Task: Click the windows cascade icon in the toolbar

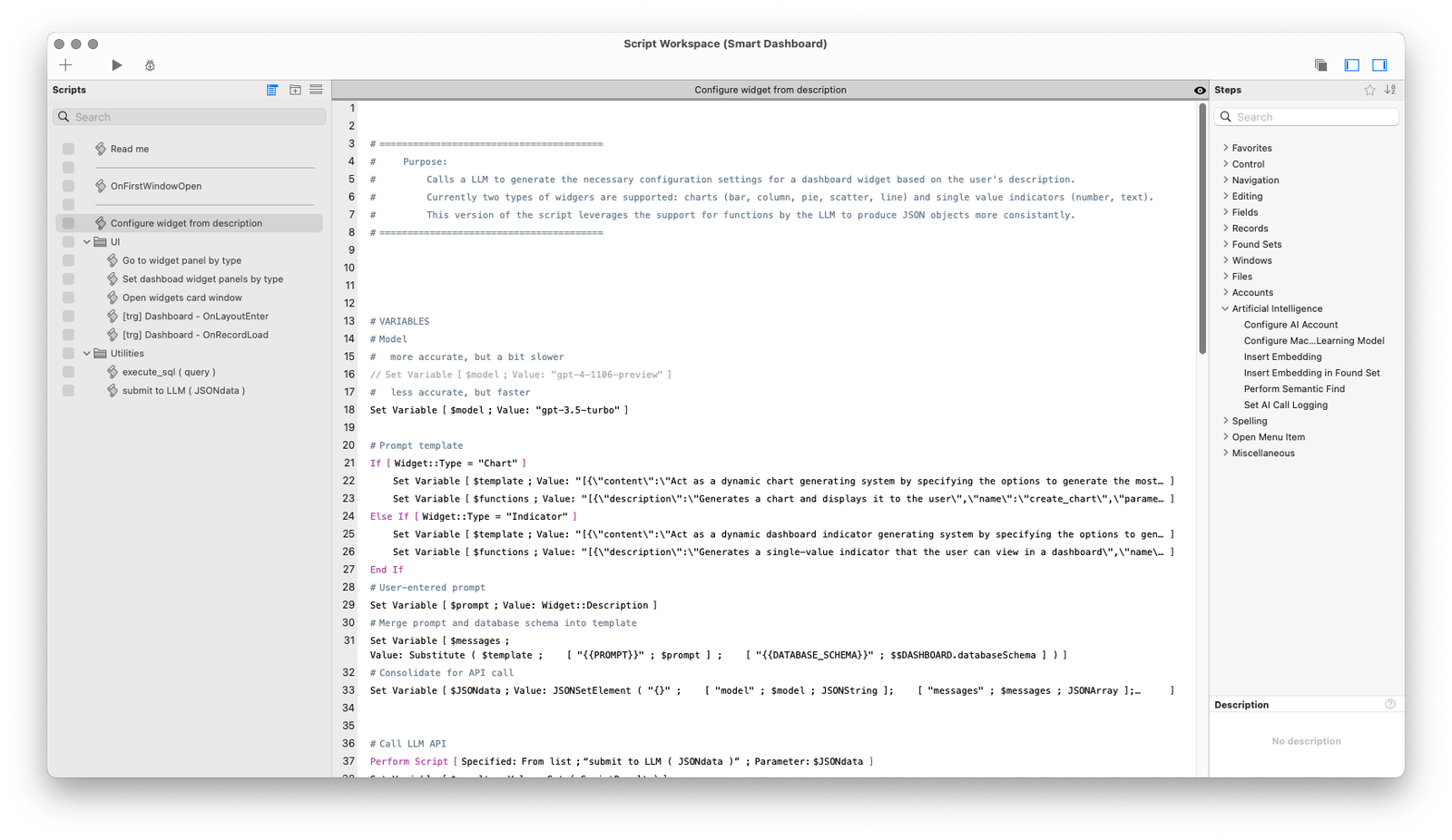Action: [x=1321, y=64]
